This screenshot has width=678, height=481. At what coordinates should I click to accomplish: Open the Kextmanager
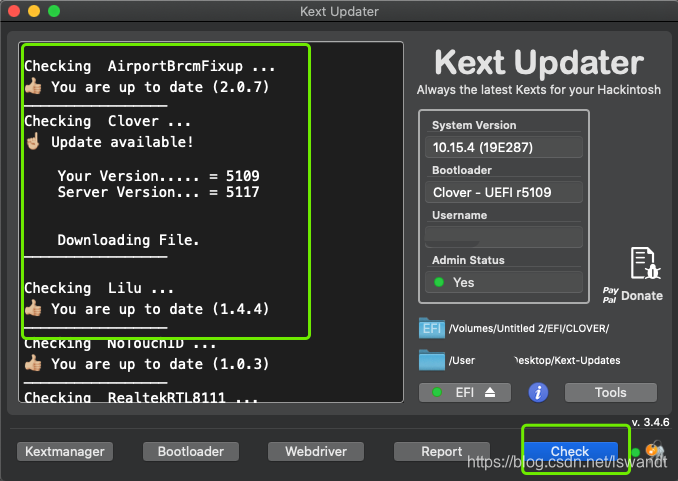tap(65, 451)
